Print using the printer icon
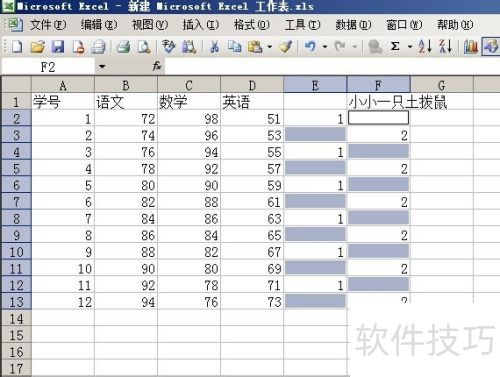 pos(123,47)
